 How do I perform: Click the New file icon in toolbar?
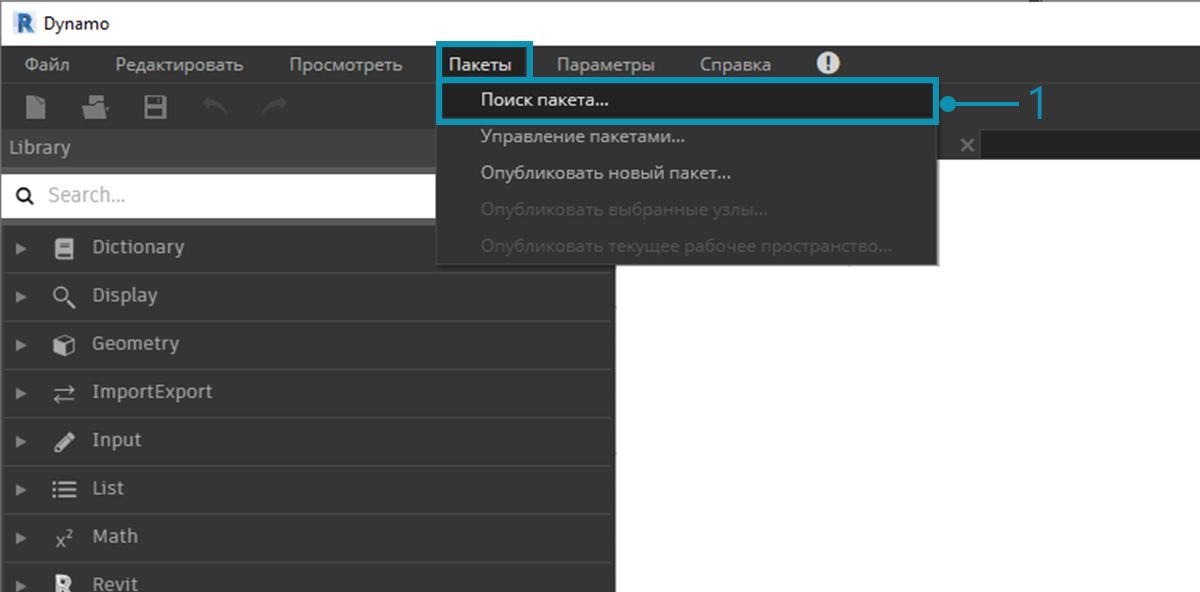[36, 107]
